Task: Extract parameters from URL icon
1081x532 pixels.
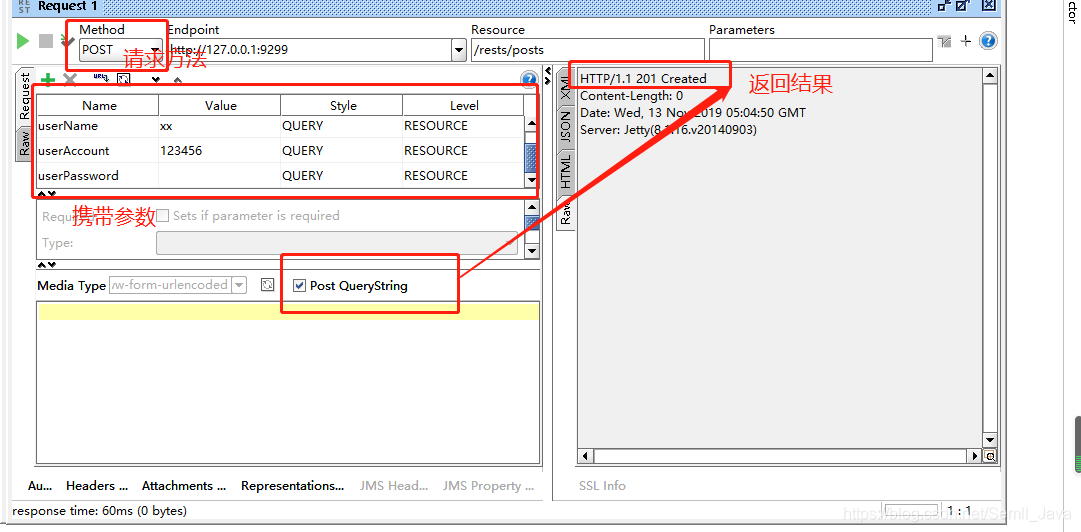Action: click(101, 79)
